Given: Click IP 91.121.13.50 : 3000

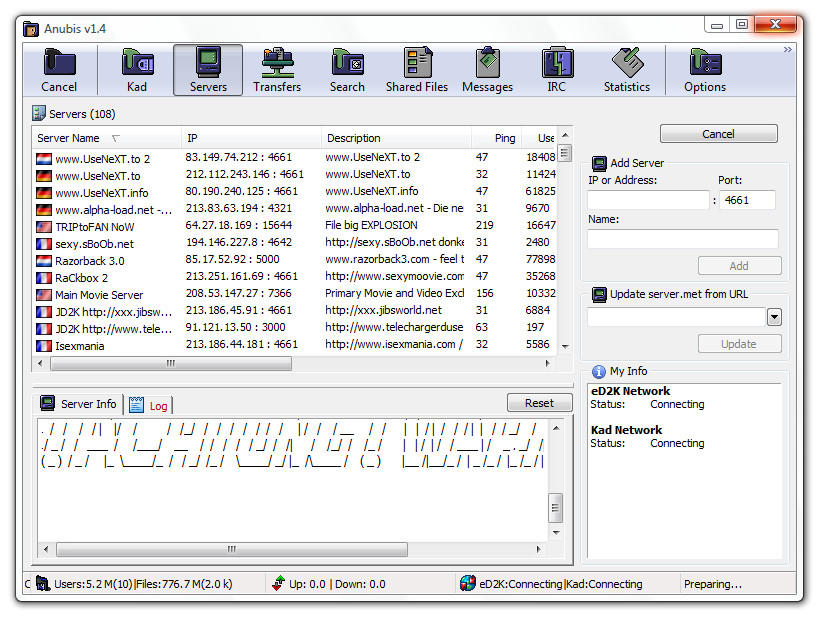Looking at the screenshot, I should (x=235, y=327).
